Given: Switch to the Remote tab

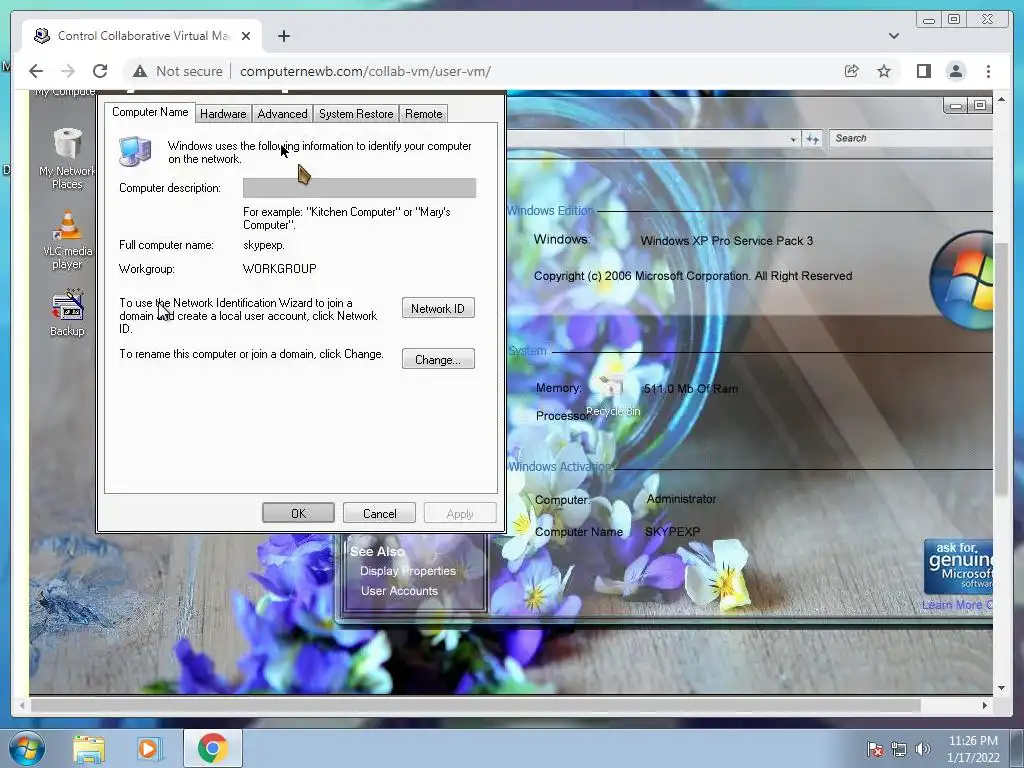Looking at the screenshot, I should tap(423, 114).
